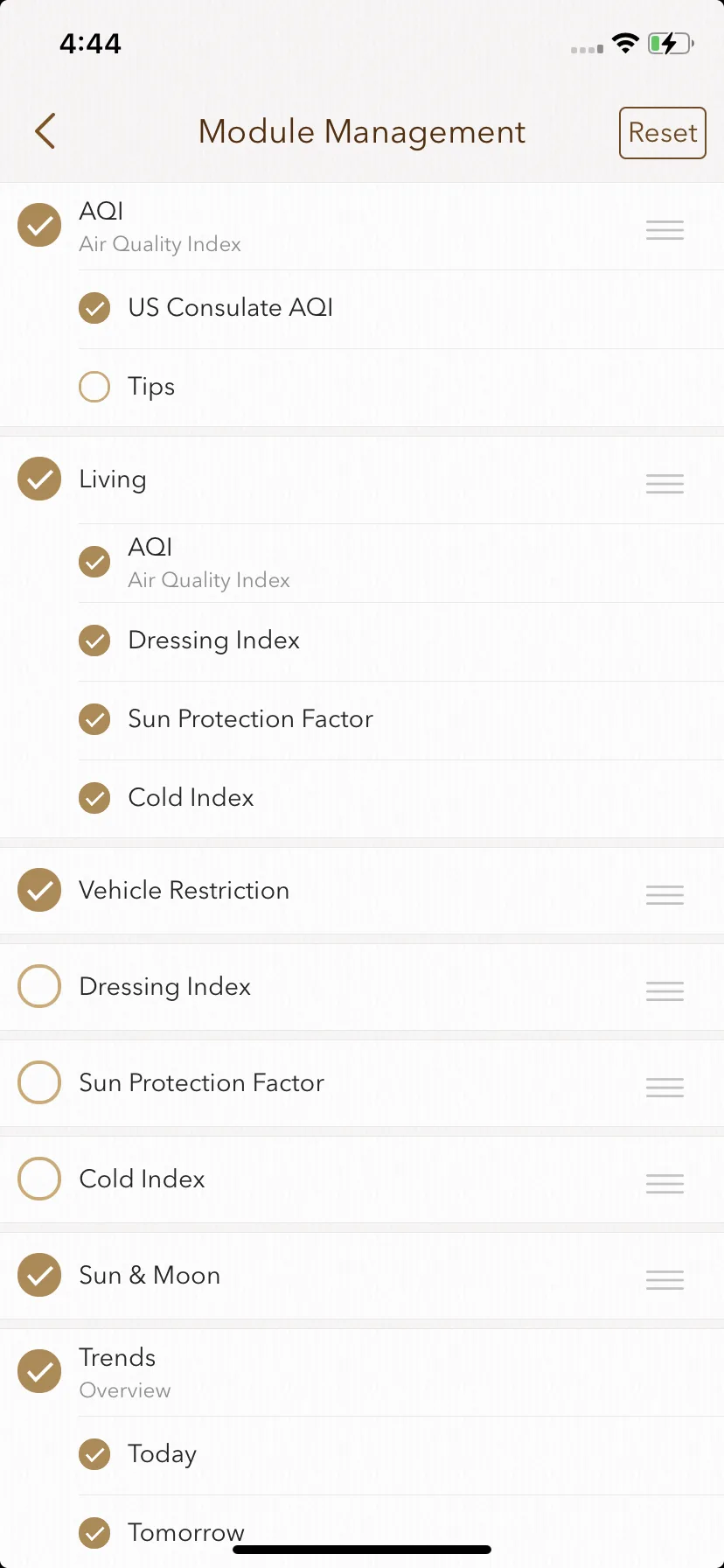This screenshot has width=724, height=1568.
Task: Tap the reorder handle for top-level Cold Index
Action: (x=665, y=1184)
